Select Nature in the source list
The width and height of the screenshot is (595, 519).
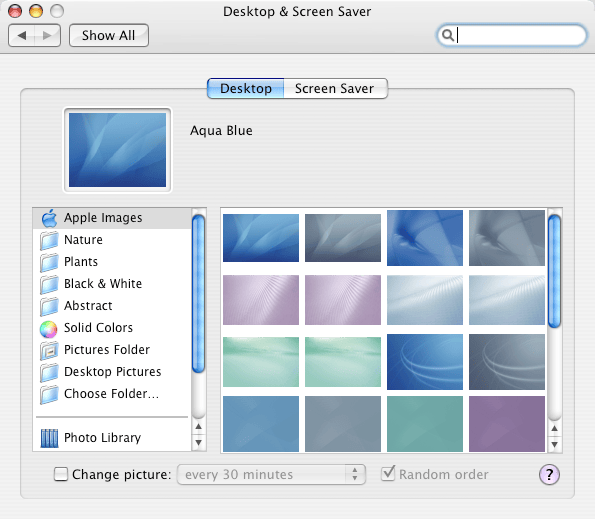tap(112, 240)
